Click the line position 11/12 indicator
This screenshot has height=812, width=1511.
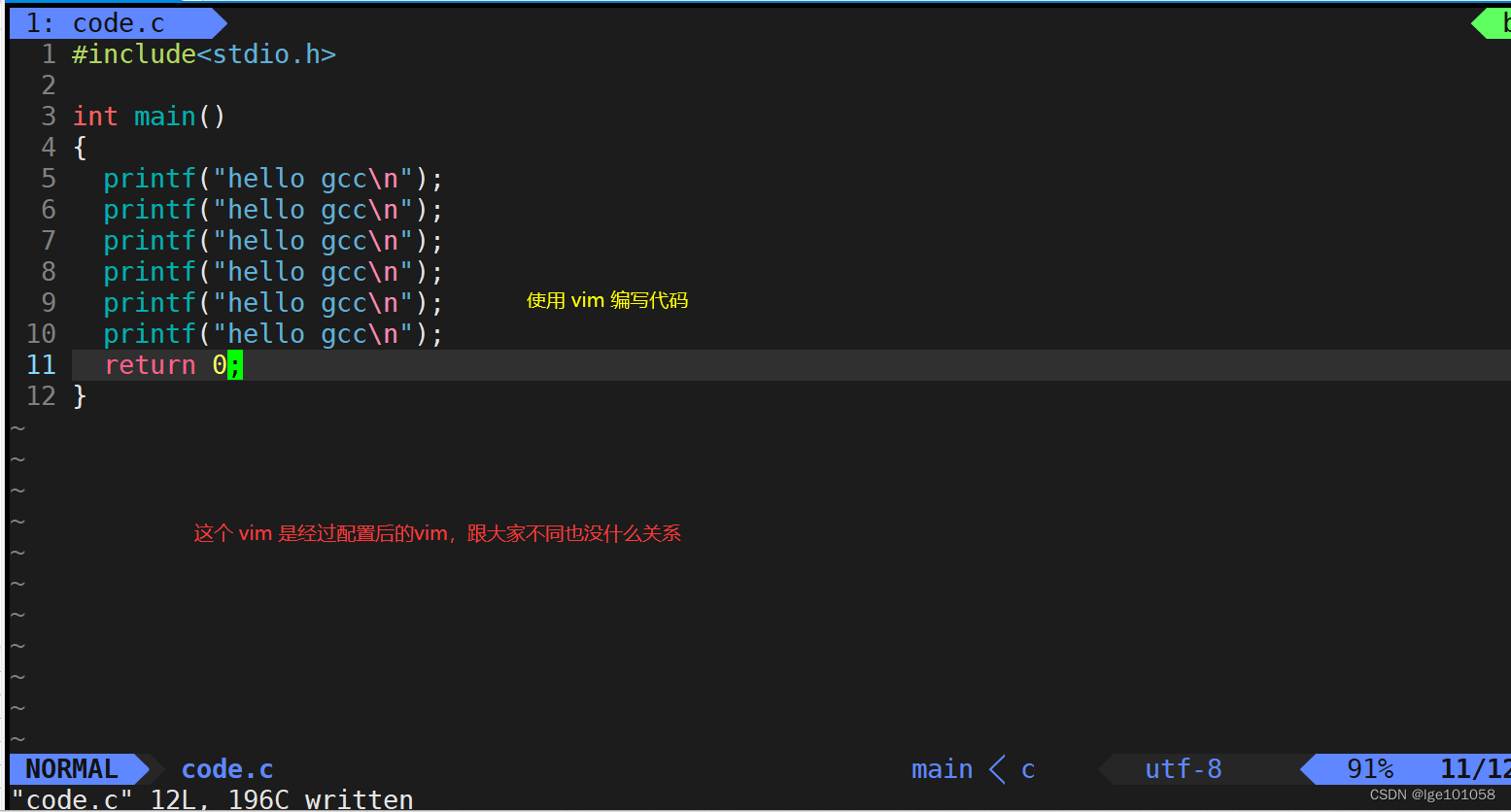coord(1475,769)
